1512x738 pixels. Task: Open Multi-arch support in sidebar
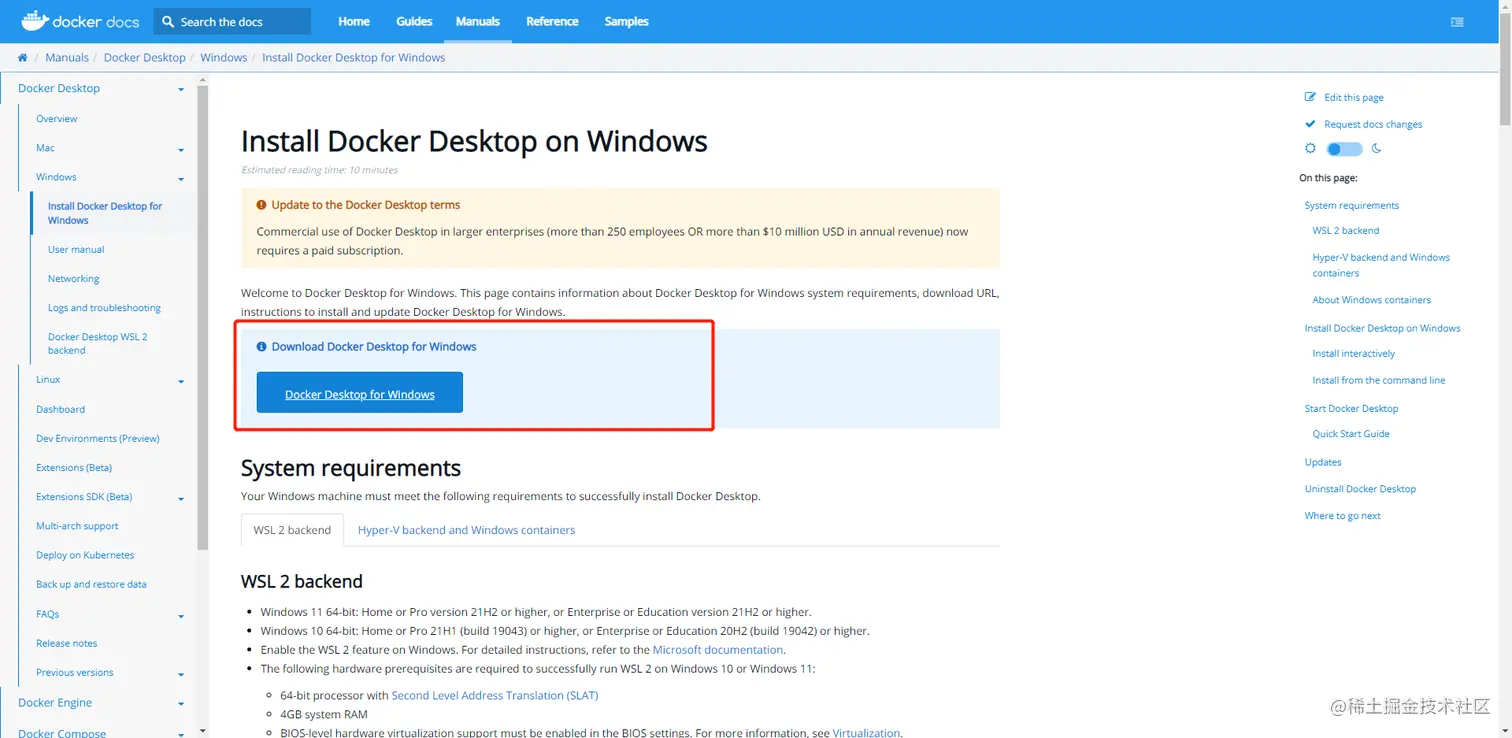pos(77,526)
